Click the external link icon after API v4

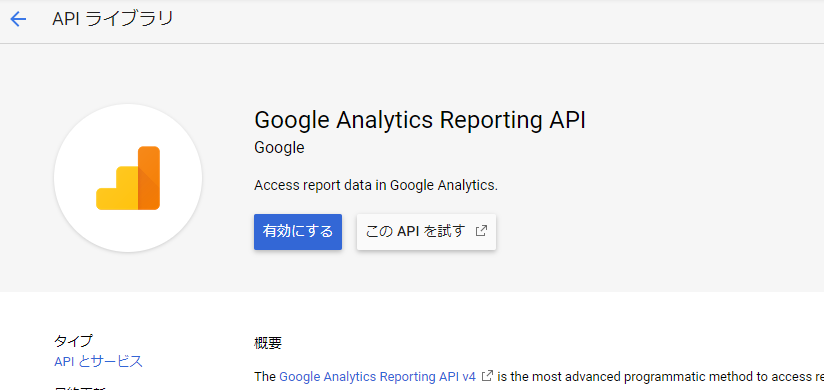tap(487, 376)
